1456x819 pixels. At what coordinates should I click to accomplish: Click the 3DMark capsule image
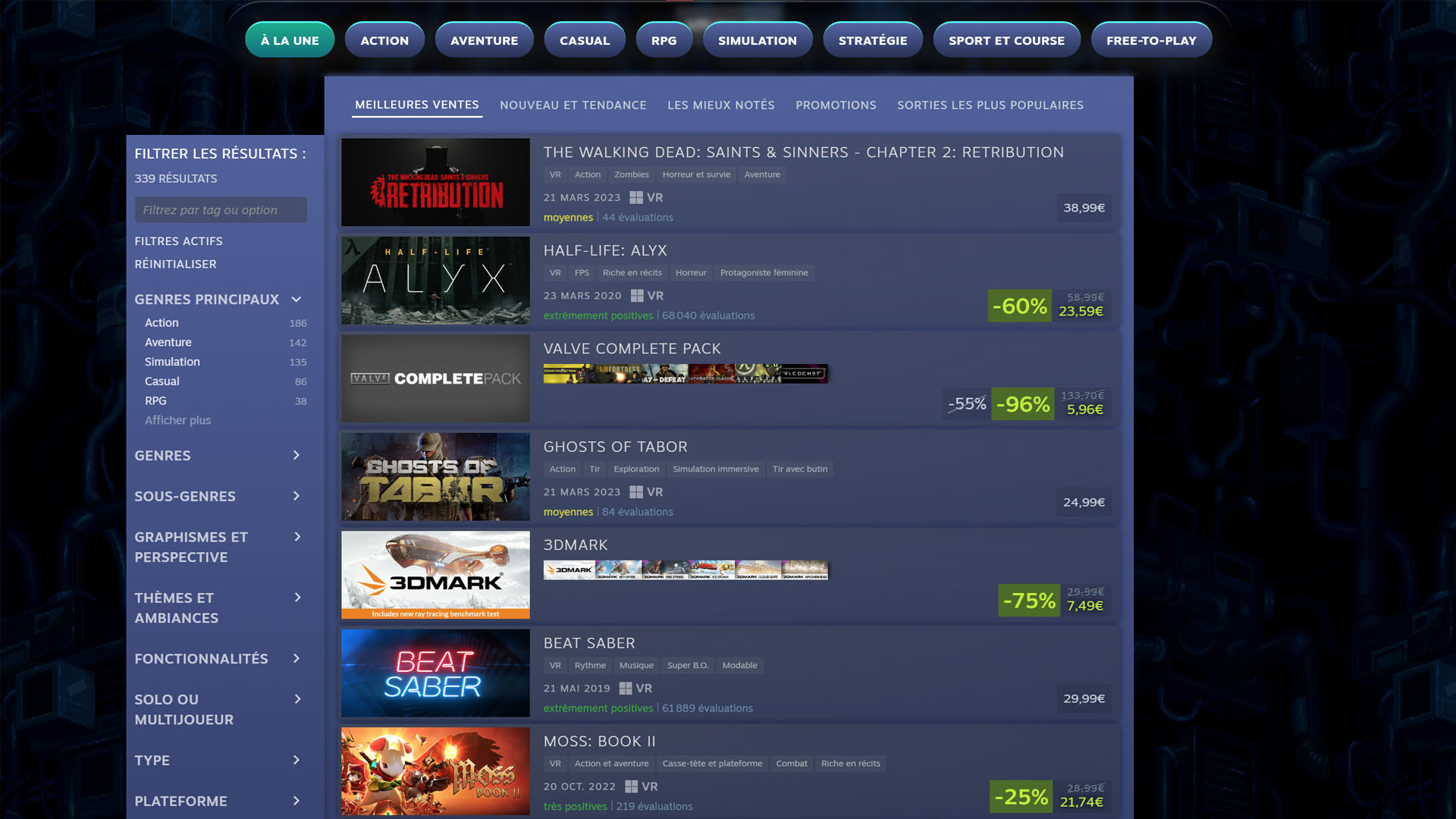435,575
